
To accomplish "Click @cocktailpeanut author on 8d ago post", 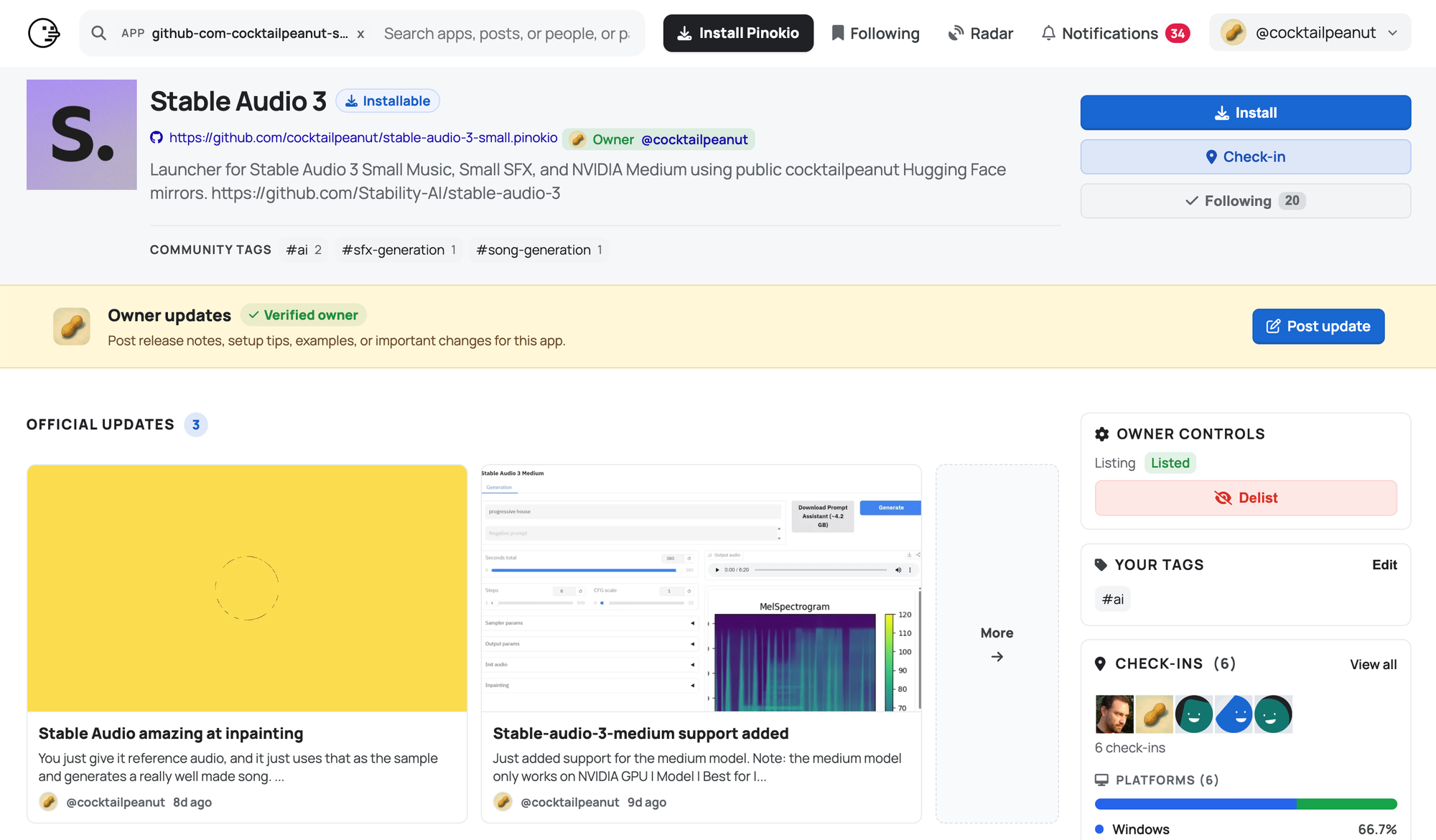I will click(115, 802).
